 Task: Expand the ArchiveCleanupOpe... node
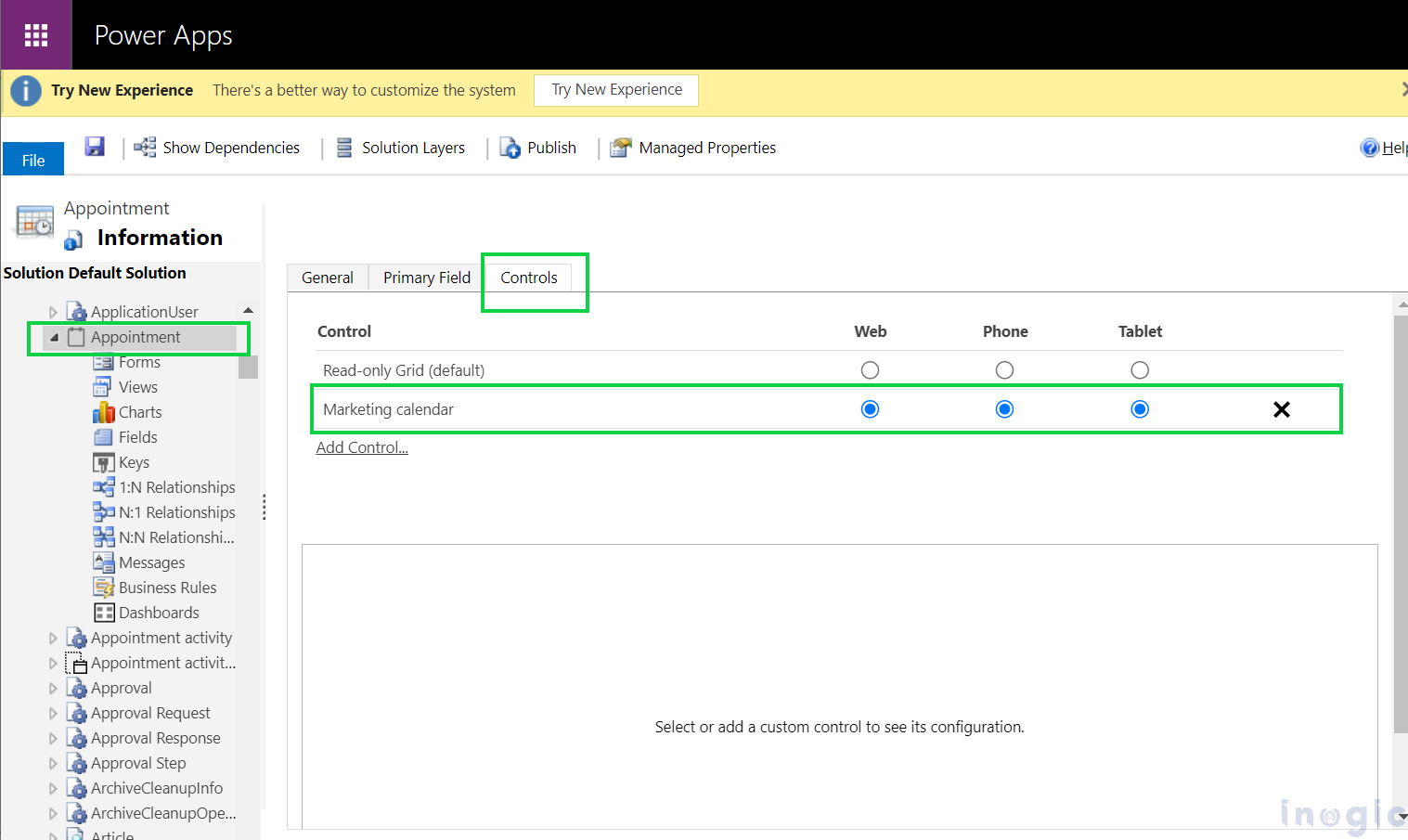click(53, 813)
